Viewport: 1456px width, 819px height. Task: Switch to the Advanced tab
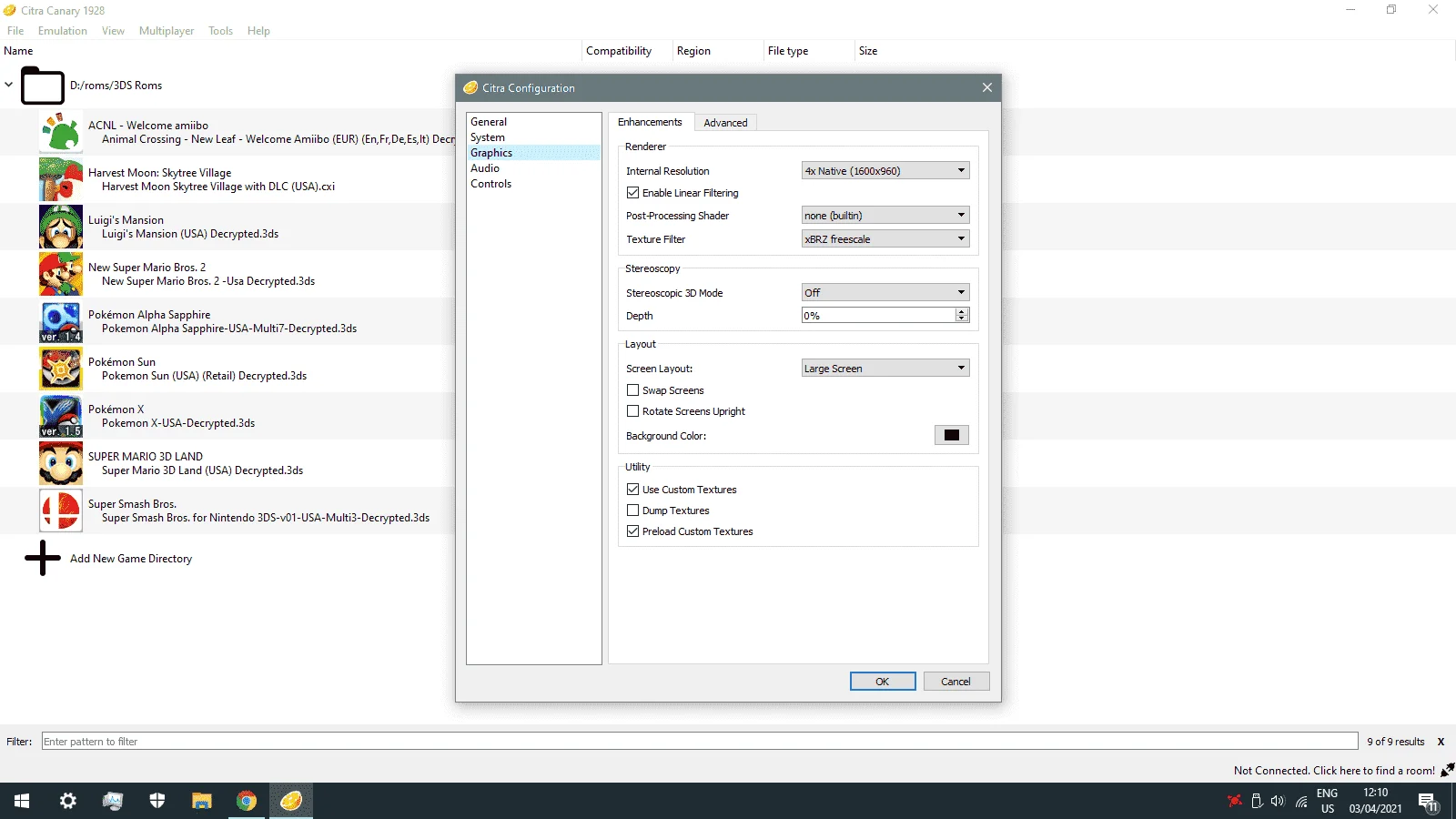click(x=725, y=122)
